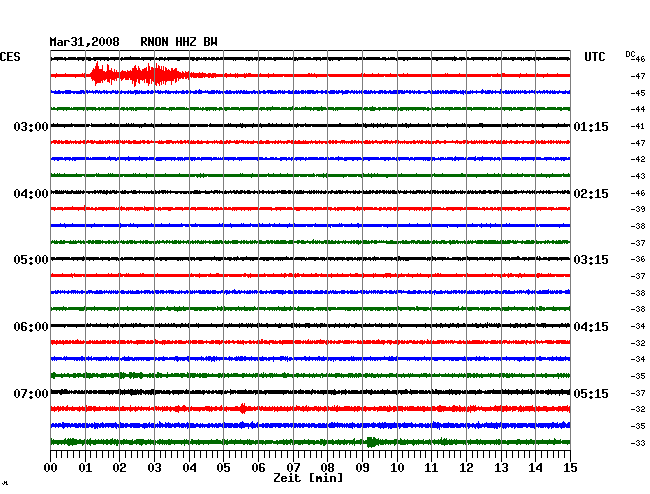Click minute label 11 on axis
This screenshot has width=650, height=494.
pyautogui.click(x=432, y=468)
